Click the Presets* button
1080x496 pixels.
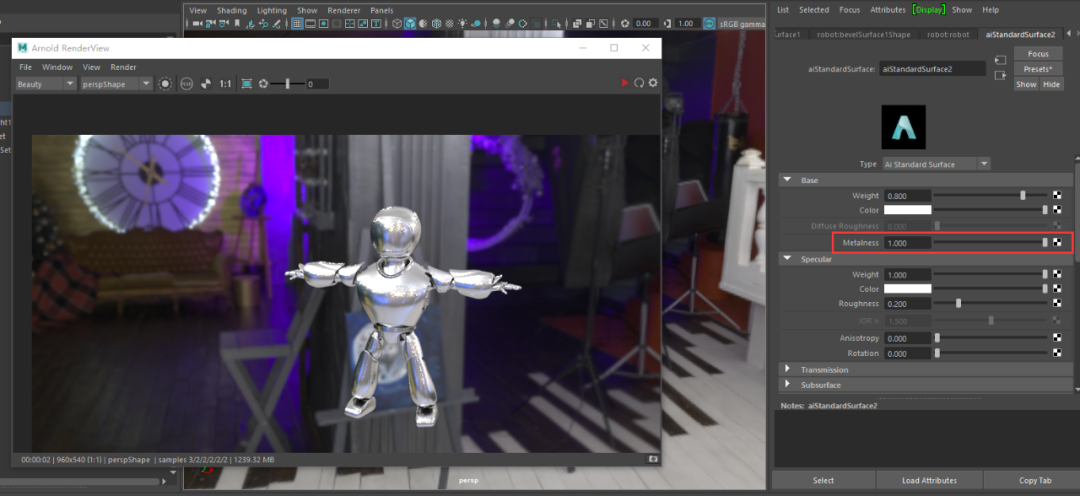[1038, 69]
